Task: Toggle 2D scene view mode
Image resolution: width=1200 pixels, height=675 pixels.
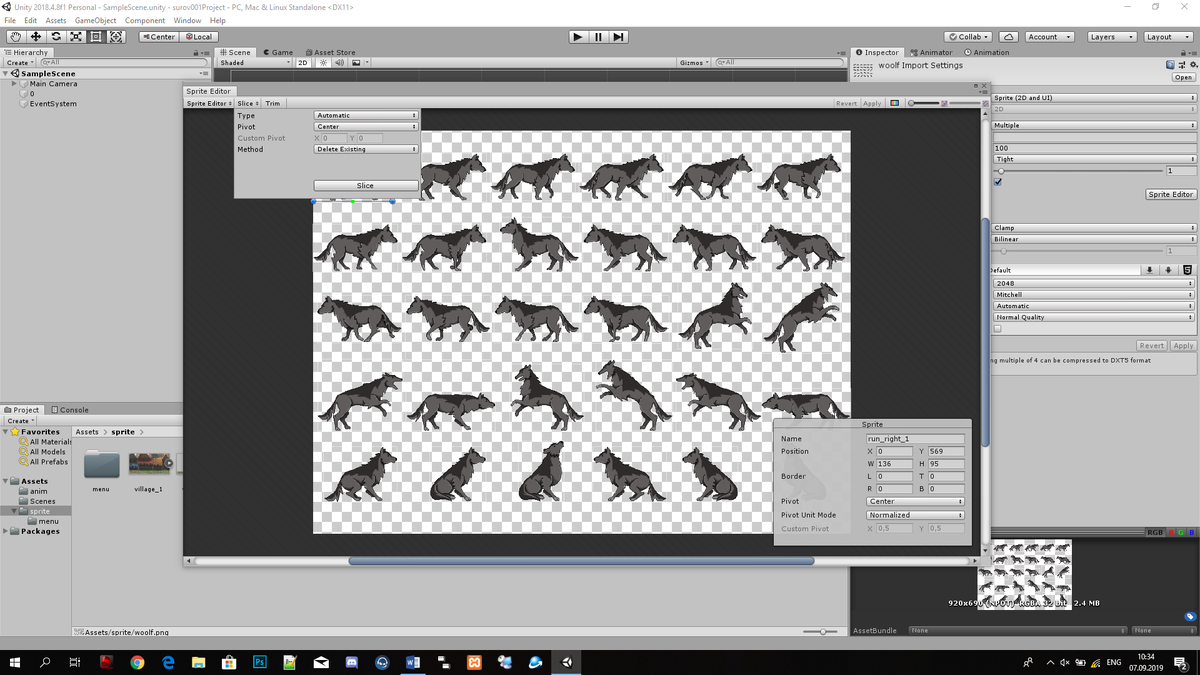Action: (x=303, y=62)
